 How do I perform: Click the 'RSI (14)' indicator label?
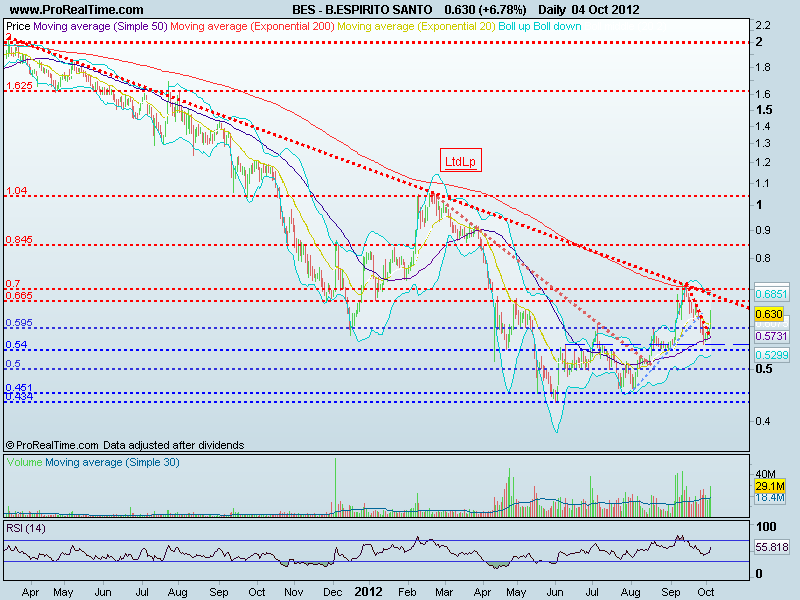[26, 529]
